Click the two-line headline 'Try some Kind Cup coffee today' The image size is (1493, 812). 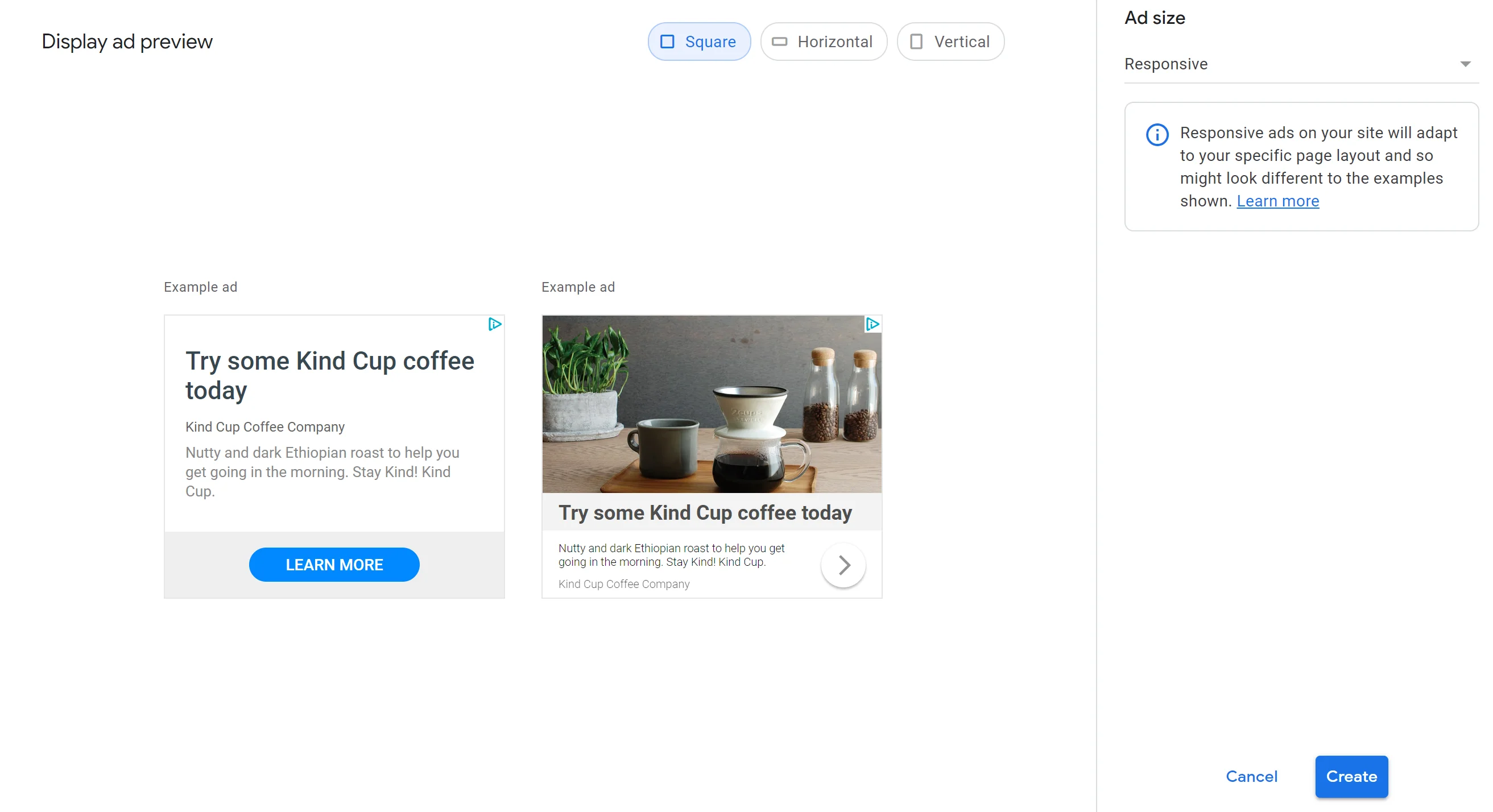point(330,375)
